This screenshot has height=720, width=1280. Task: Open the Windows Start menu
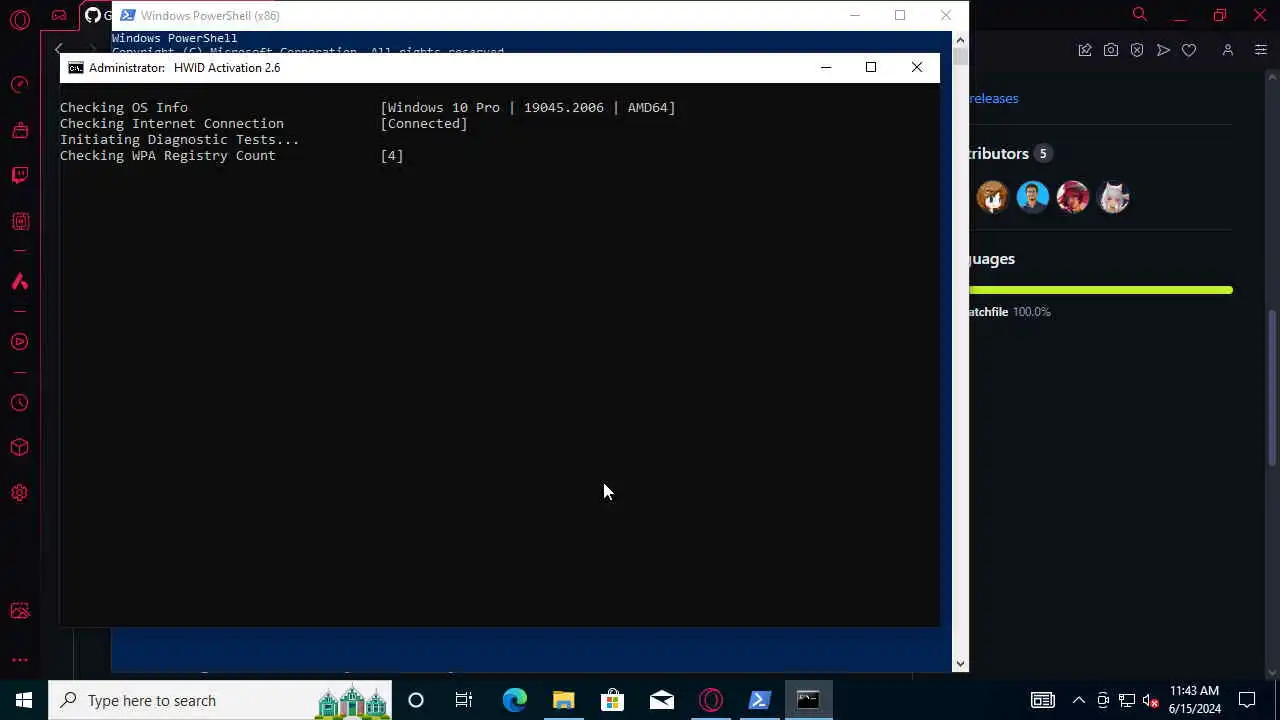click(x=24, y=700)
